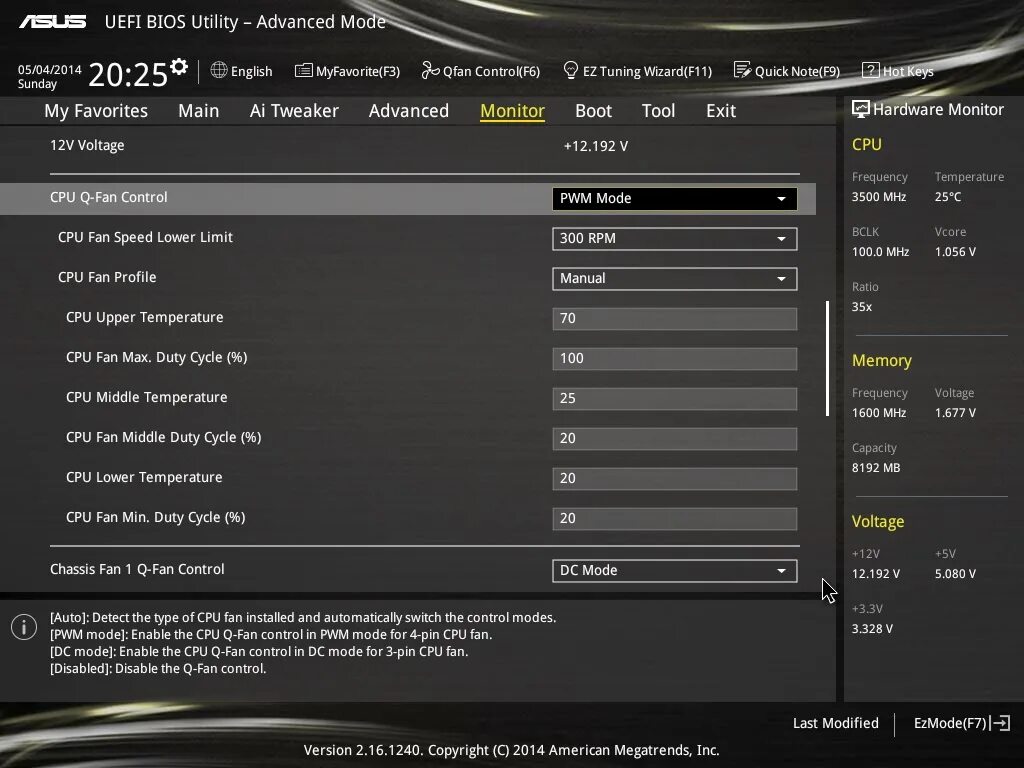The width and height of the screenshot is (1024, 768).
Task: Expand CPU Fan Speed Lower Limit dropdown
Action: [675, 238]
